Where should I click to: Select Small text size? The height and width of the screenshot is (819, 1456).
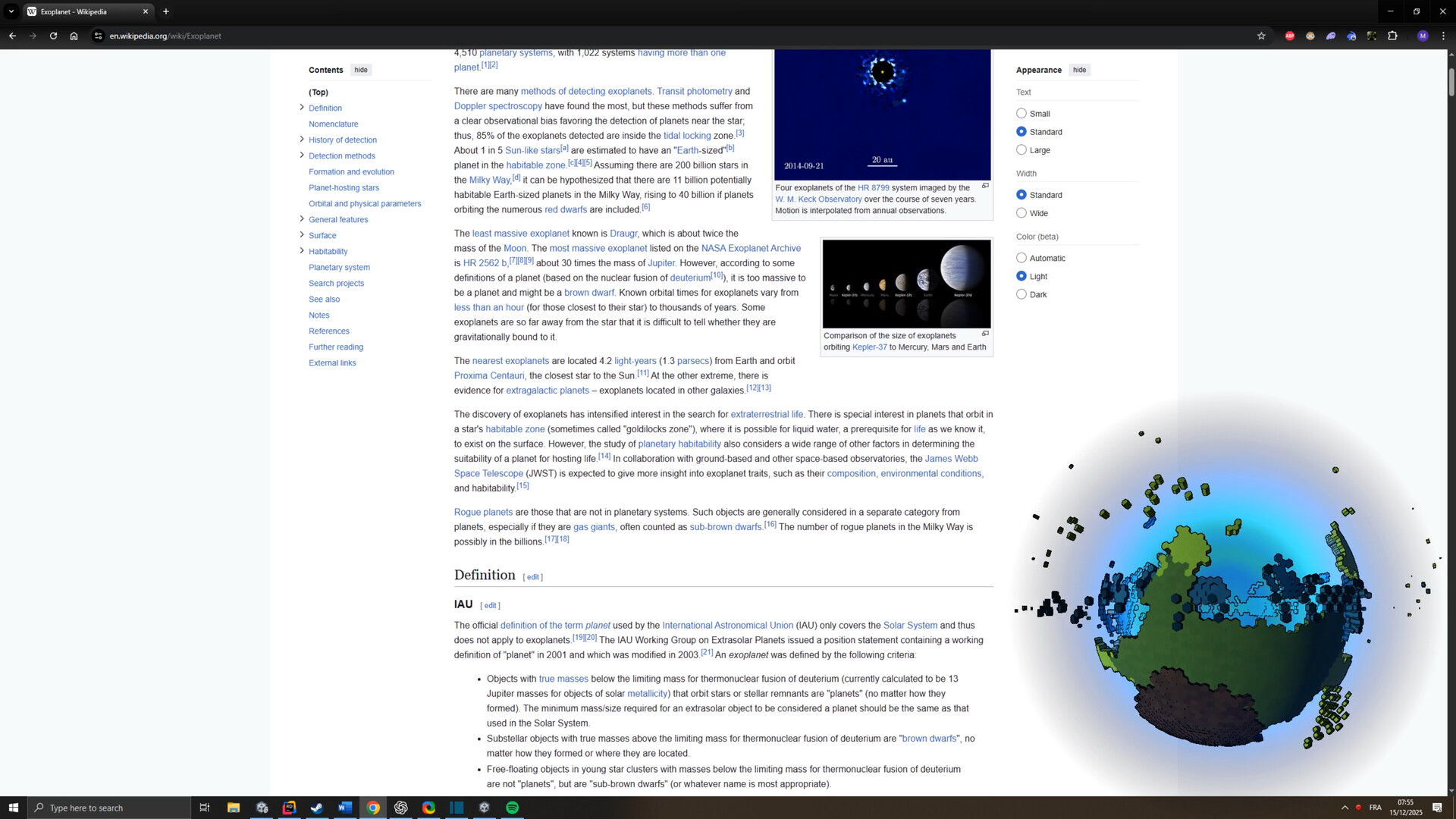pyautogui.click(x=1021, y=112)
